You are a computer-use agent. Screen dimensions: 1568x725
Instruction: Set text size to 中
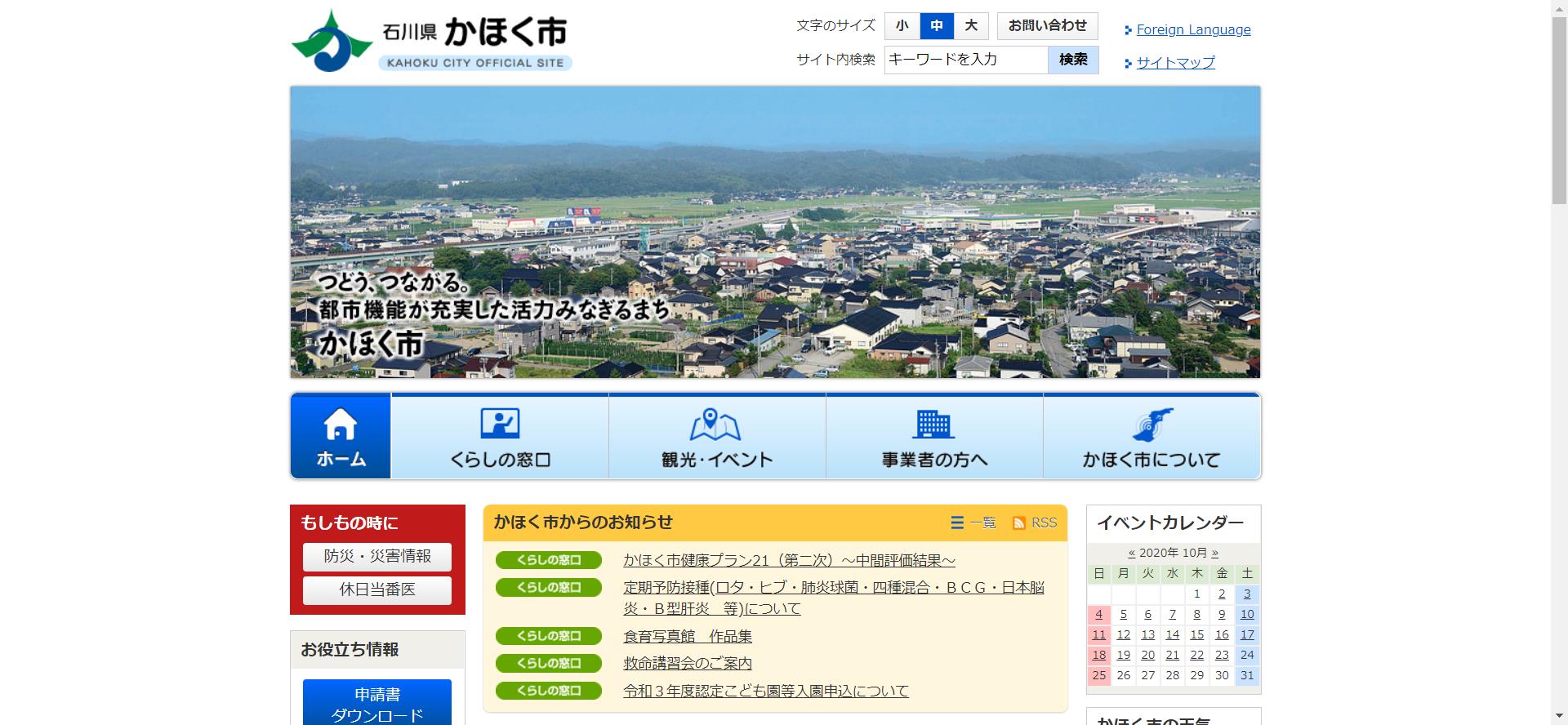(x=937, y=26)
